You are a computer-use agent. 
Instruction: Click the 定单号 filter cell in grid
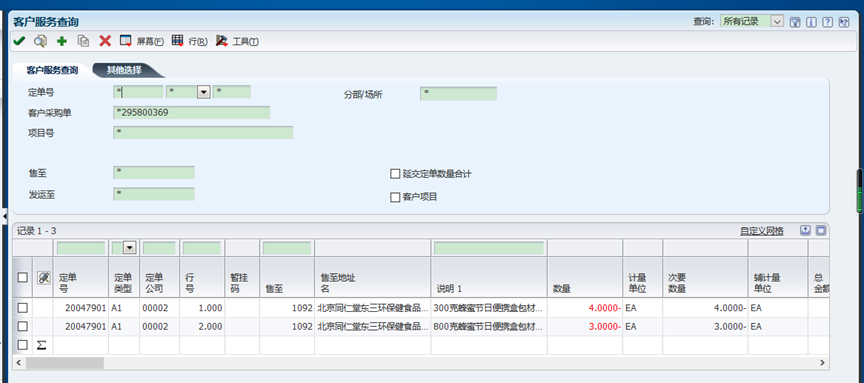tap(81, 249)
